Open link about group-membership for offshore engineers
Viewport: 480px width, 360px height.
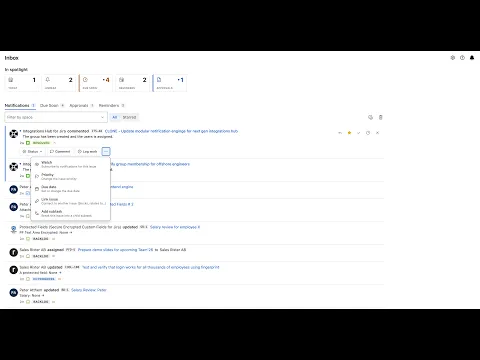point(151,164)
